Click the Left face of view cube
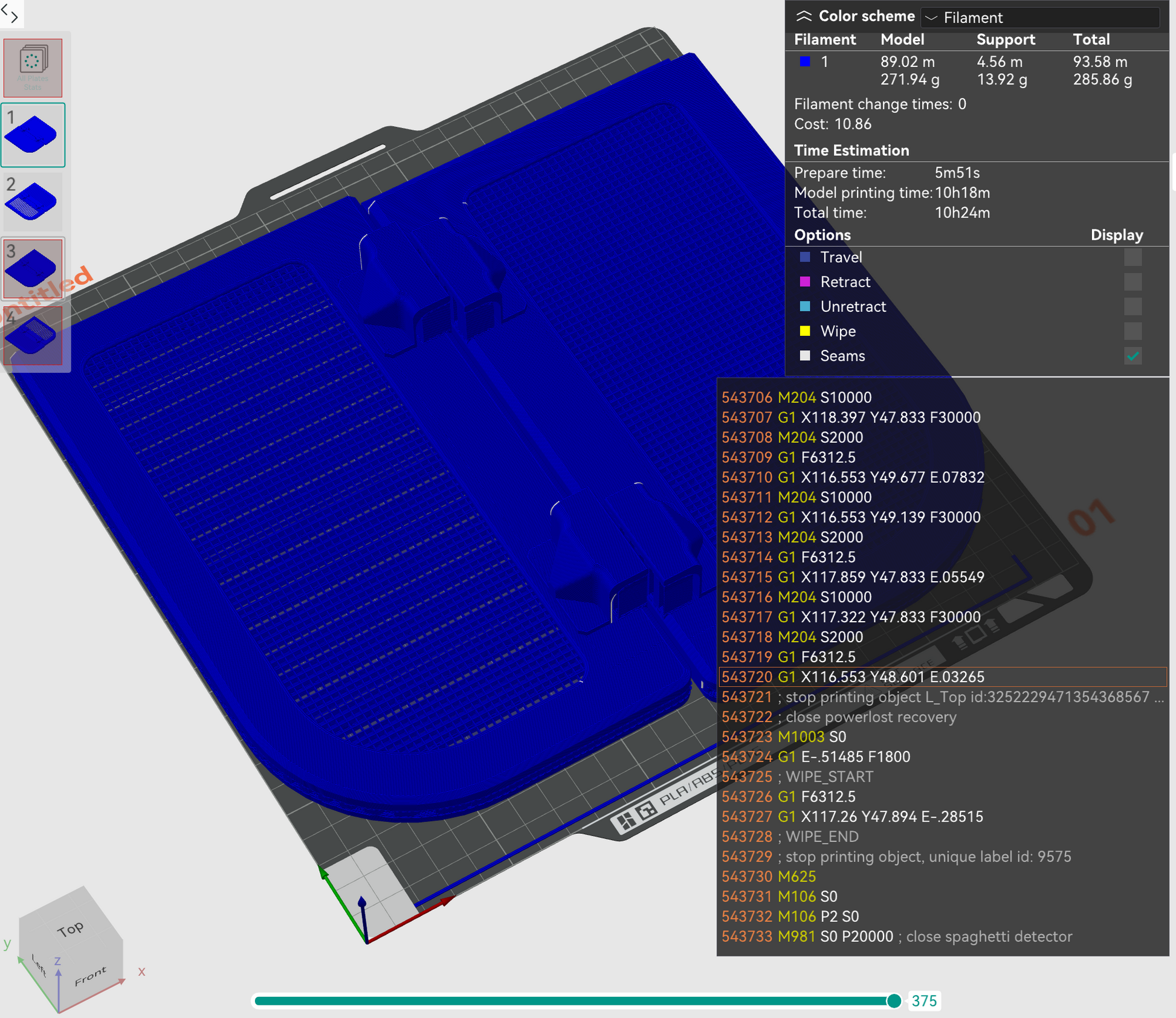Viewport: 1176px width, 1018px height. tap(39, 965)
